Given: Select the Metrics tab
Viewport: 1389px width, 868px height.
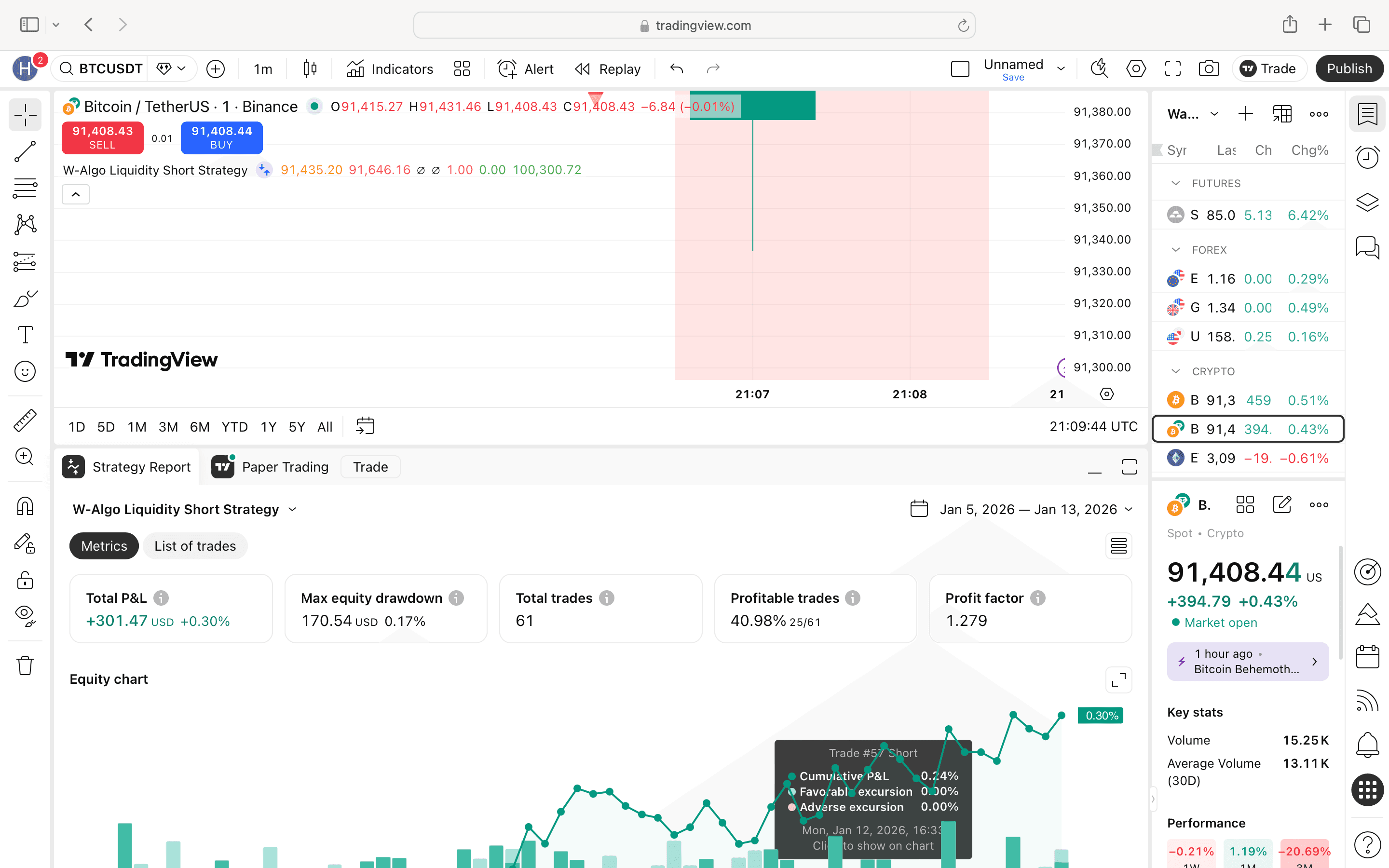Looking at the screenshot, I should click(x=104, y=546).
